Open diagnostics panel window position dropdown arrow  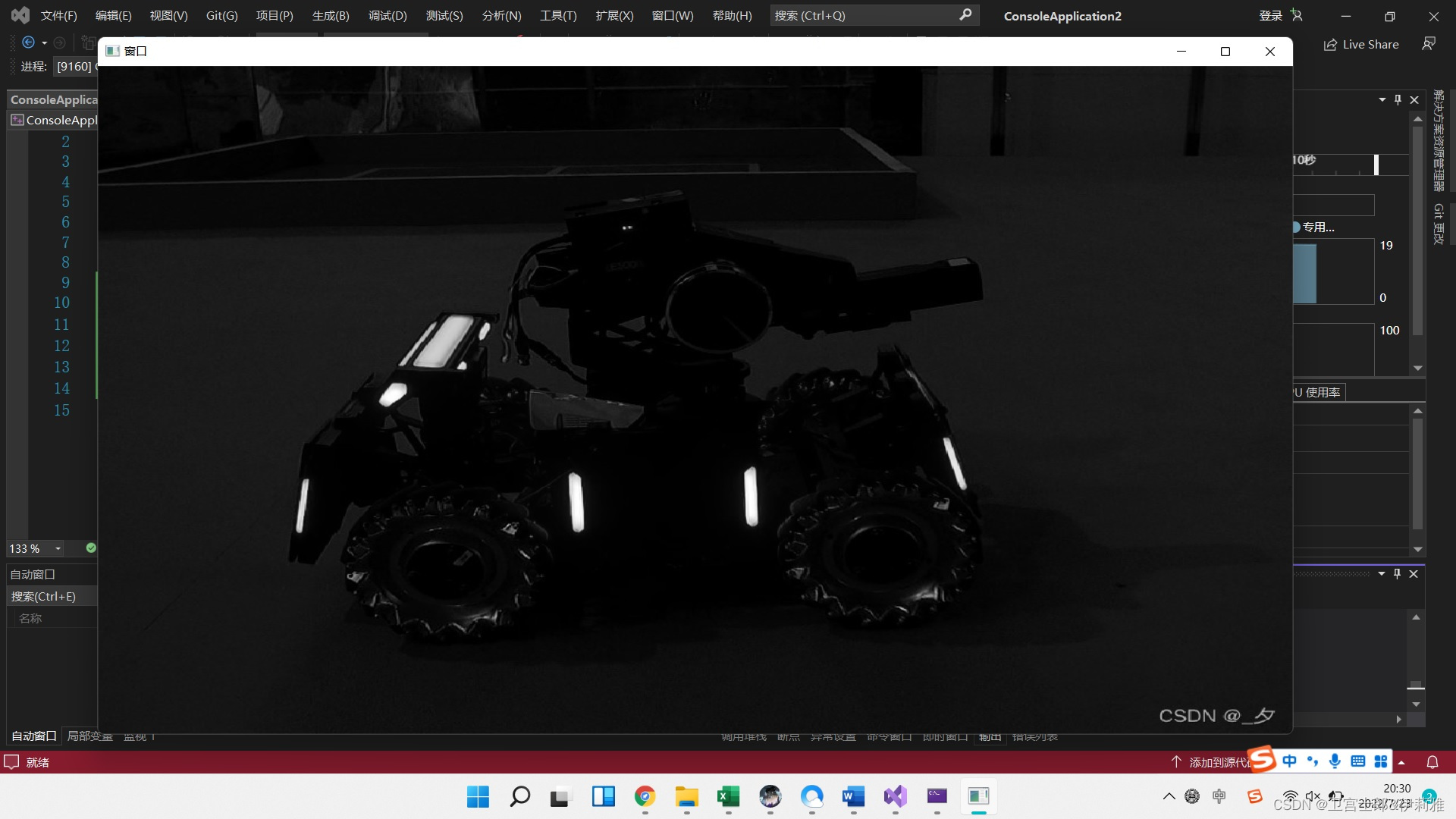(1382, 100)
